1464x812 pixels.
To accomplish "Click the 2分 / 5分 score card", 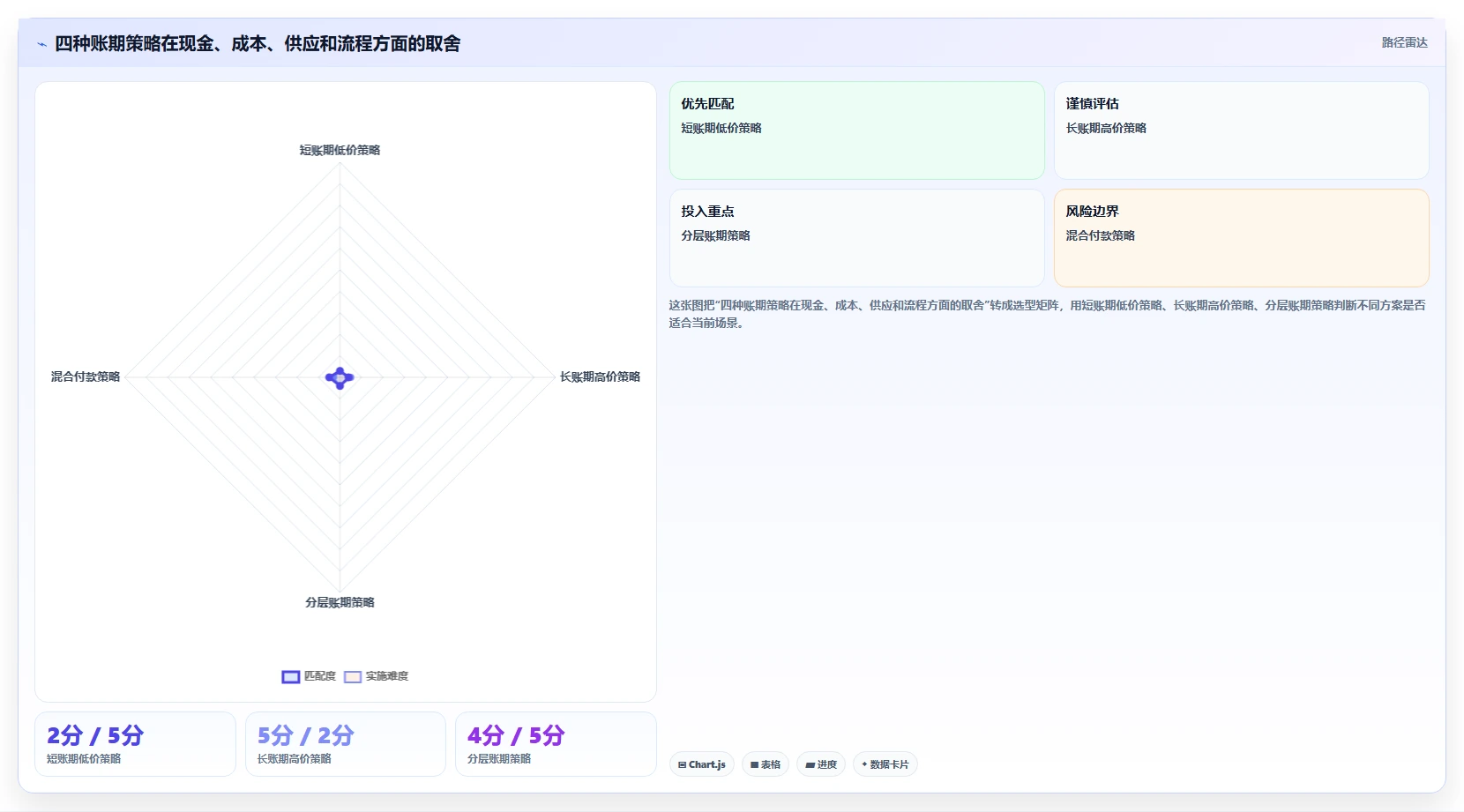I will click(x=135, y=744).
